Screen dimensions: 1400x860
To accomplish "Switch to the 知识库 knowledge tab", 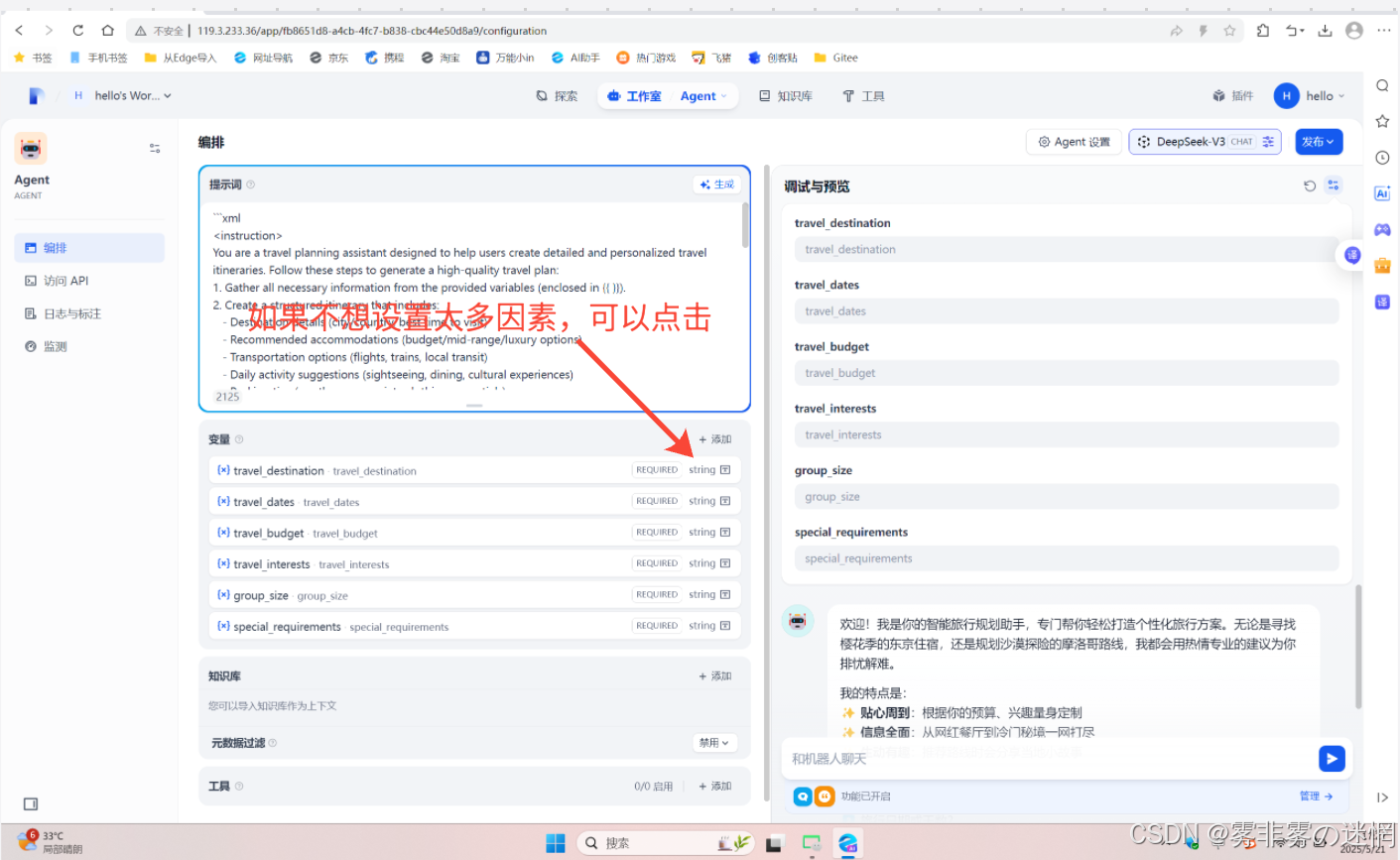I will [x=786, y=96].
